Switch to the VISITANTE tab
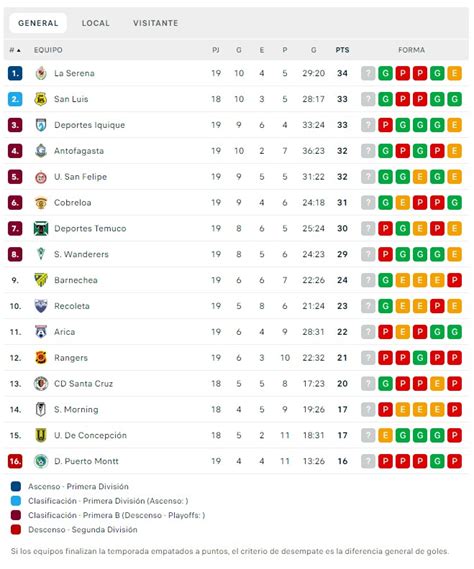Viewport: 474px width, 569px height. [x=156, y=23]
